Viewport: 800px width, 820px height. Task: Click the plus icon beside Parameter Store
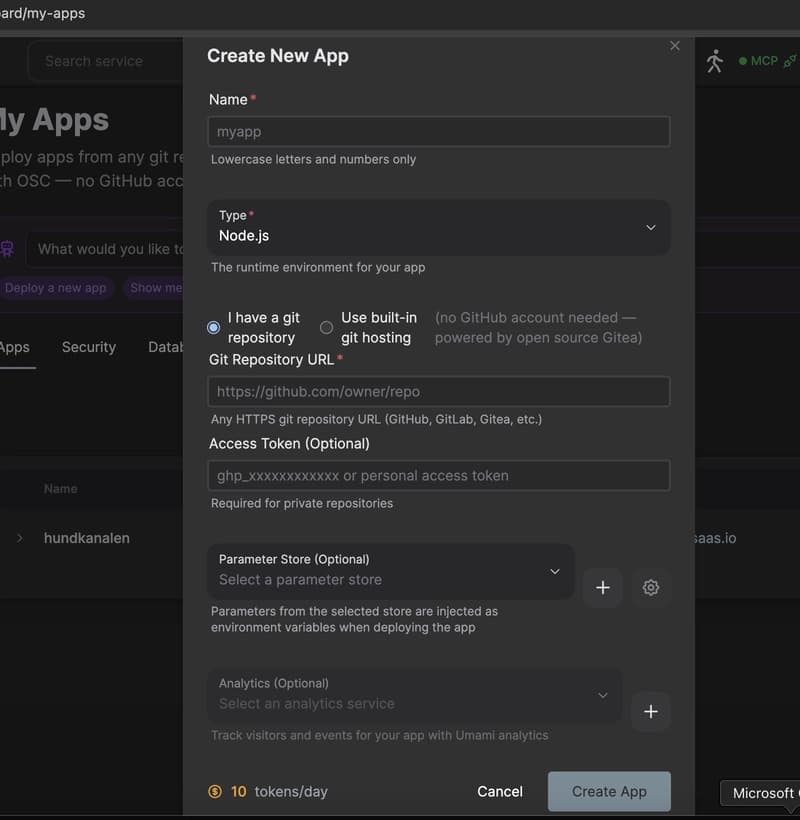point(603,588)
